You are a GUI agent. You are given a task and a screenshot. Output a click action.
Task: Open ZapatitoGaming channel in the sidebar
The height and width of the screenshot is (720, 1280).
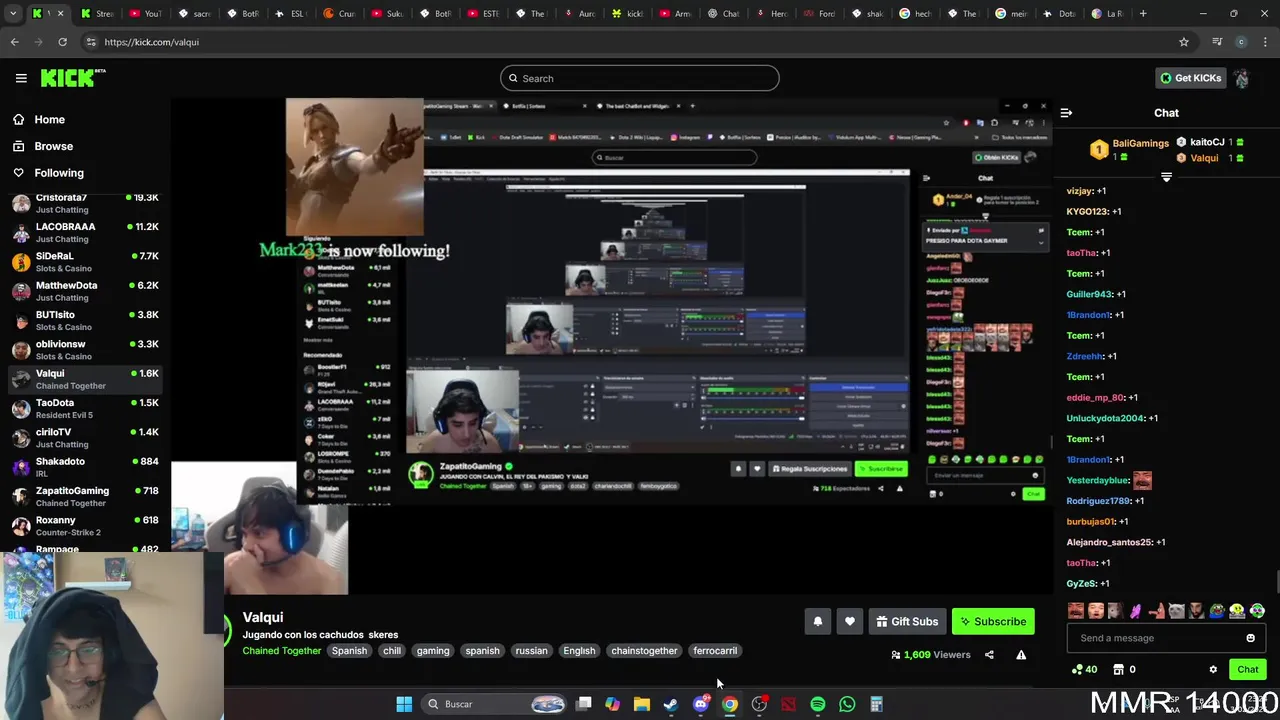click(x=85, y=496)
